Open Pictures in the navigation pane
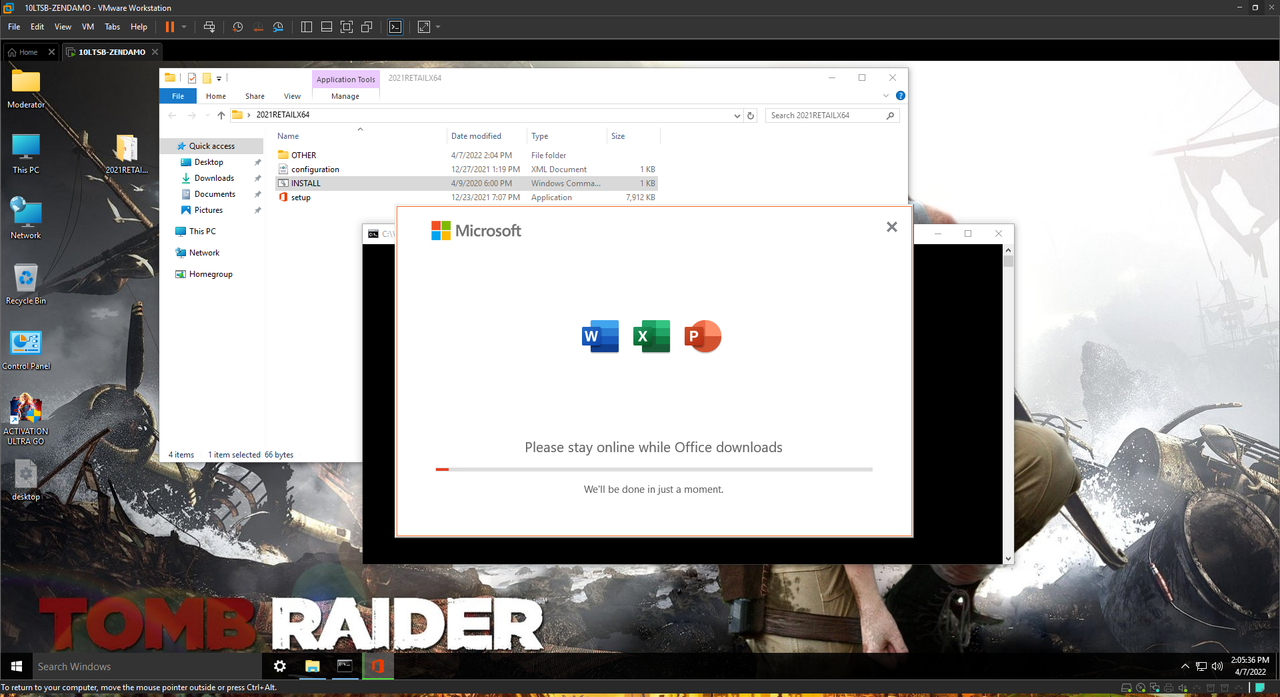This screenshot has width=1280, height=697. (208, 210)
